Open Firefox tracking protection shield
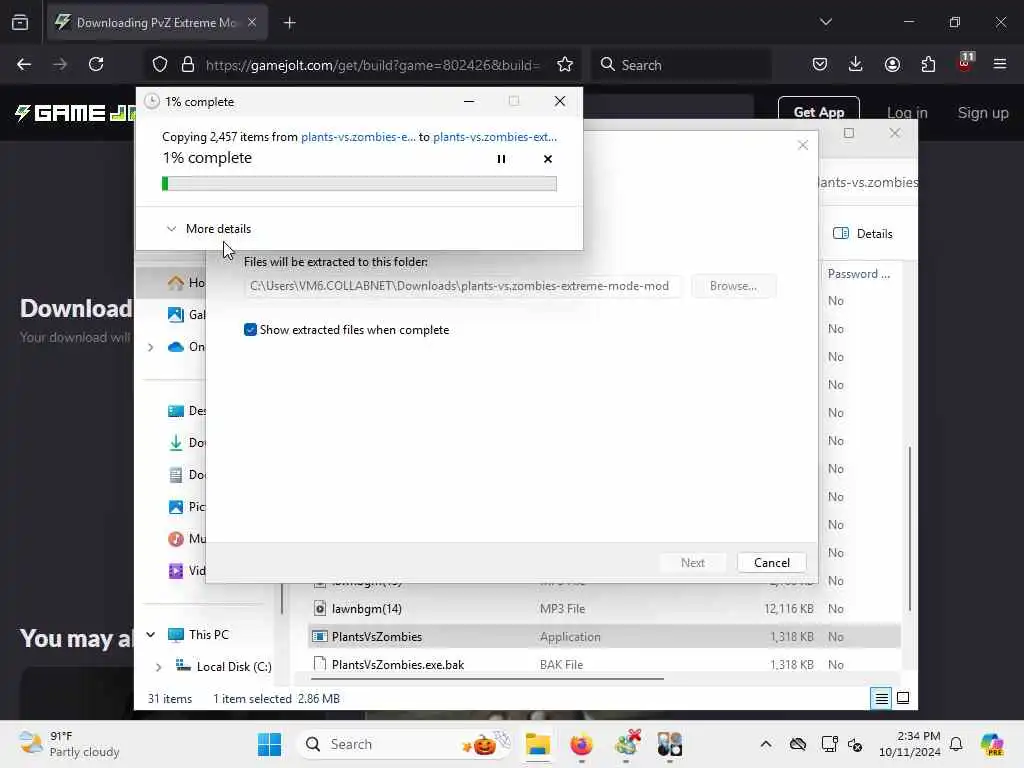The image size is (1024, 768). pyautogui.click(x=159, y=65)
